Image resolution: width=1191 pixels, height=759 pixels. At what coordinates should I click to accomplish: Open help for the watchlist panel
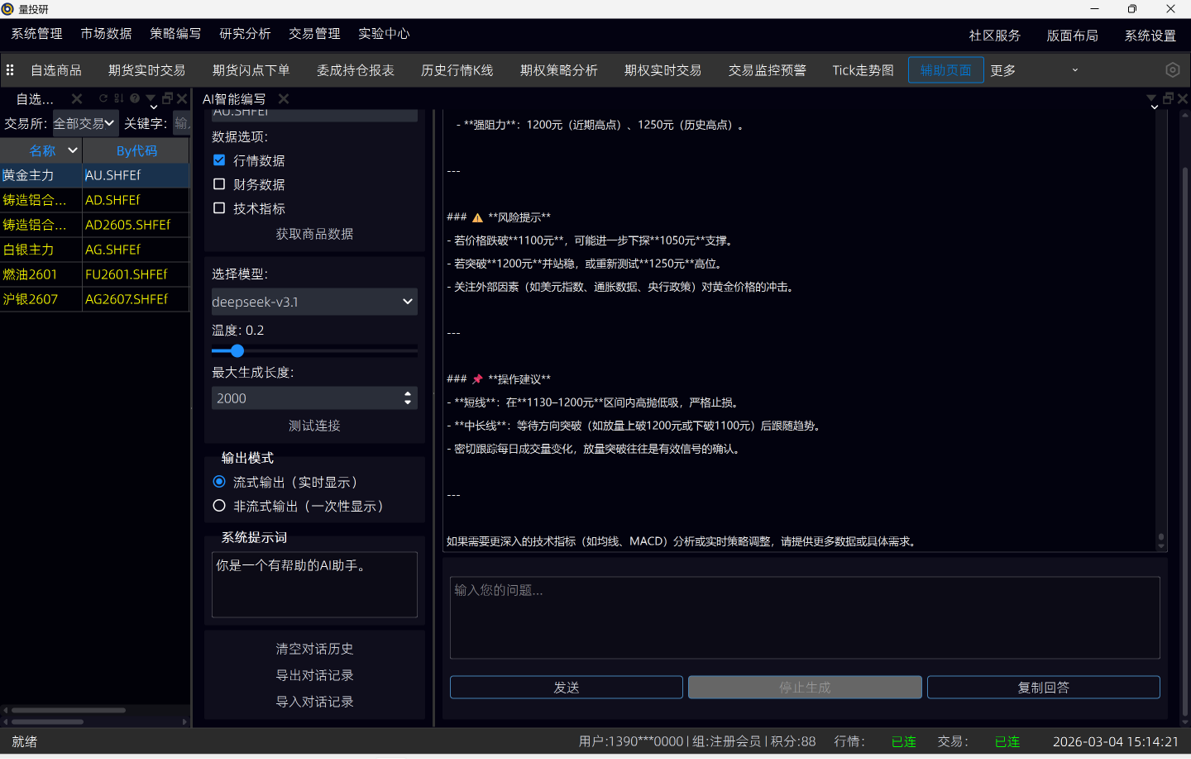click(134, 98)
